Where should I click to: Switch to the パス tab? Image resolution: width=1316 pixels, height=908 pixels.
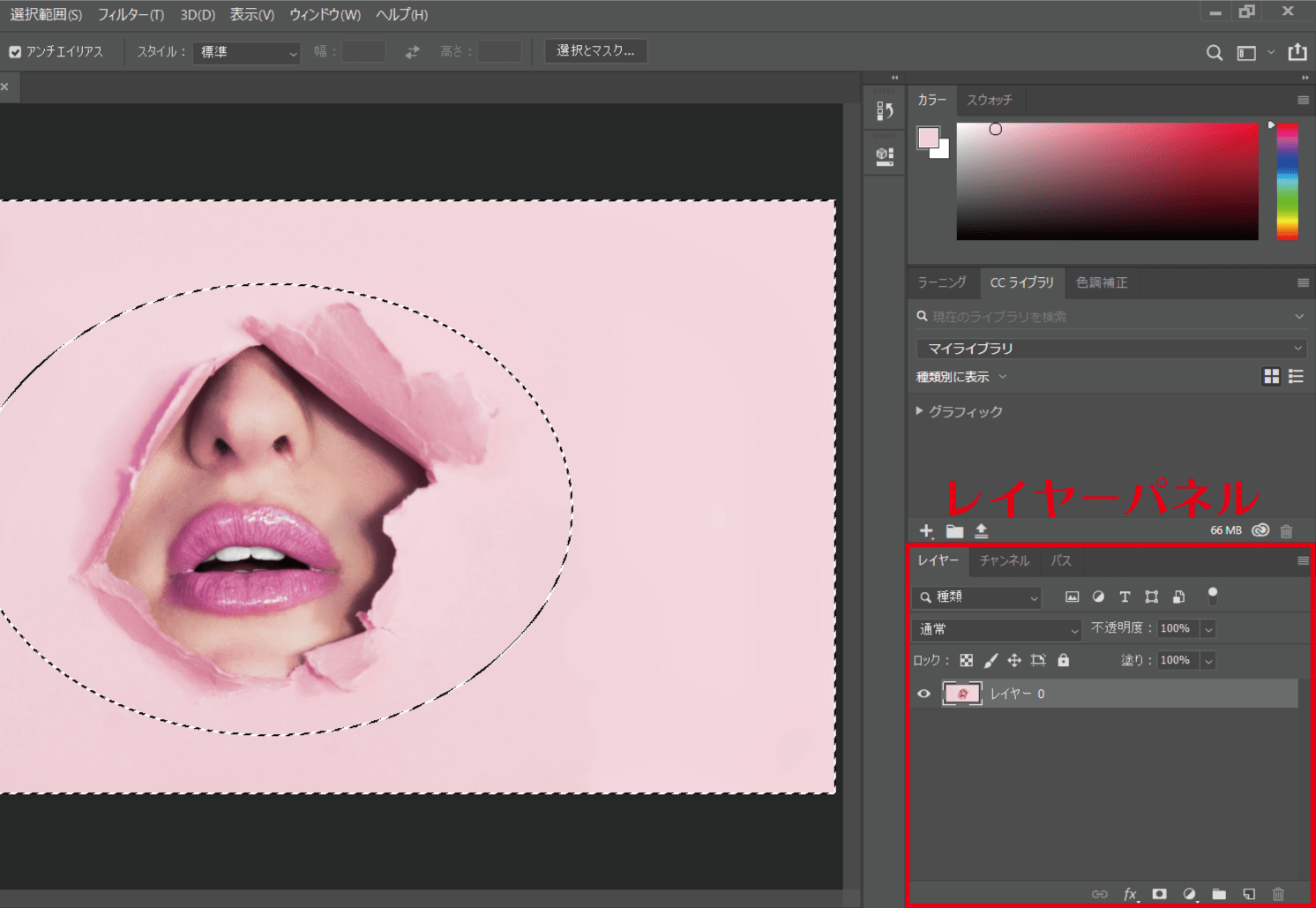pyautogui.click(x=1061, y=561)
